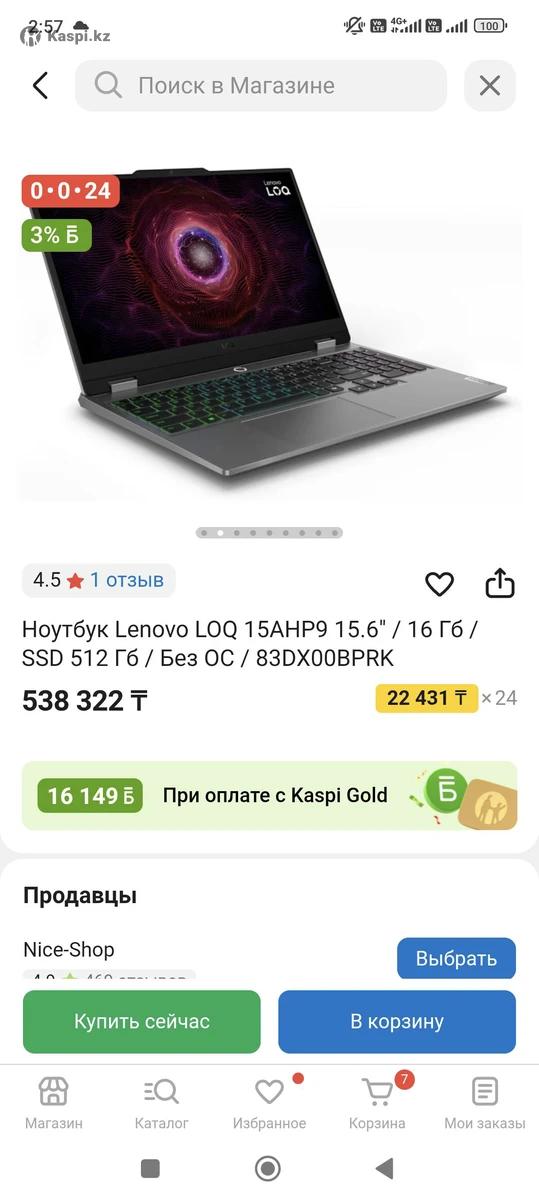Tap the image carousel page dots

[x=269, y=533]
